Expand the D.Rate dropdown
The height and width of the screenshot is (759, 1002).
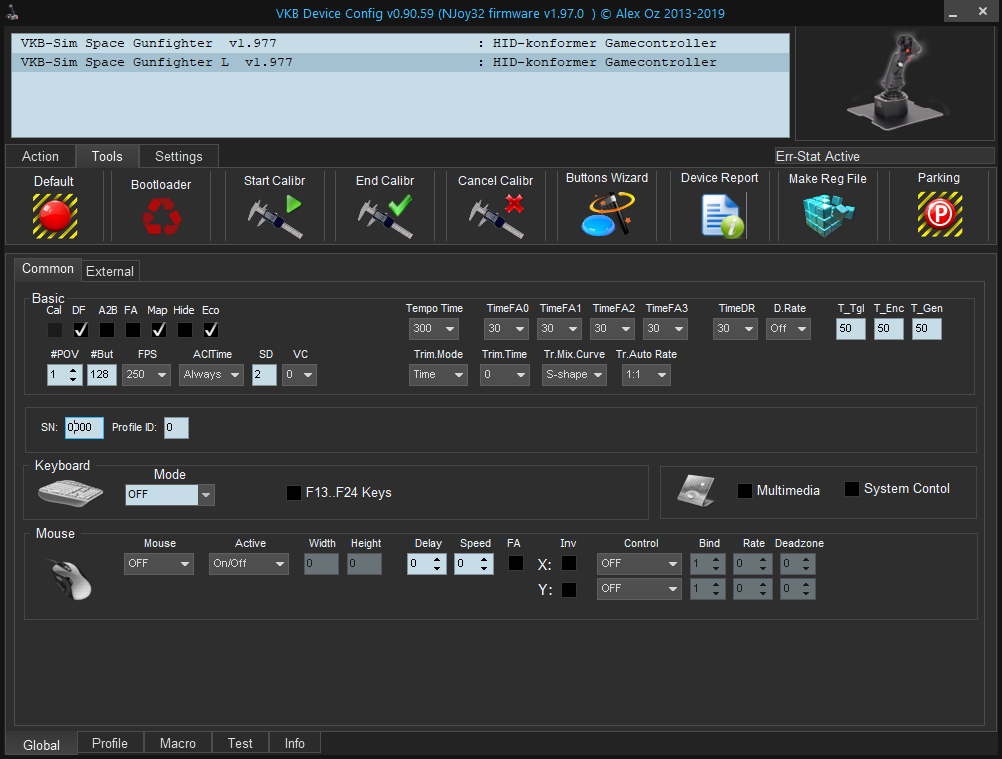click(789, 328)
